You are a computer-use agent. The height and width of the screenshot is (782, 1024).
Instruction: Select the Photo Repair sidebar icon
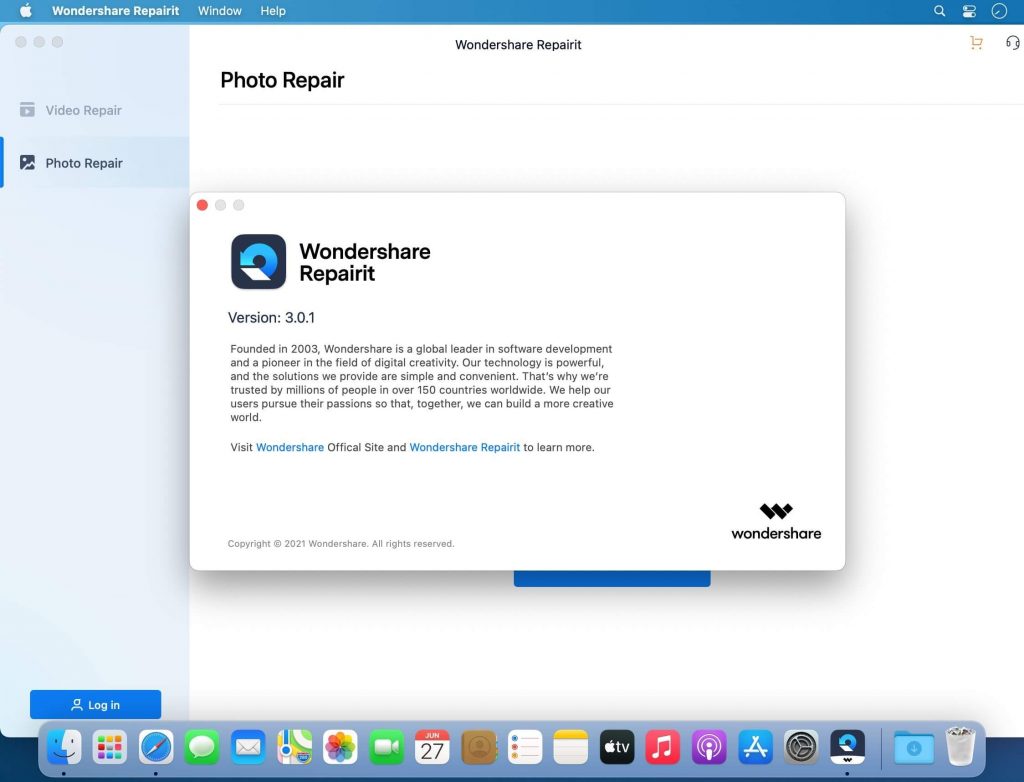[27, 162]
